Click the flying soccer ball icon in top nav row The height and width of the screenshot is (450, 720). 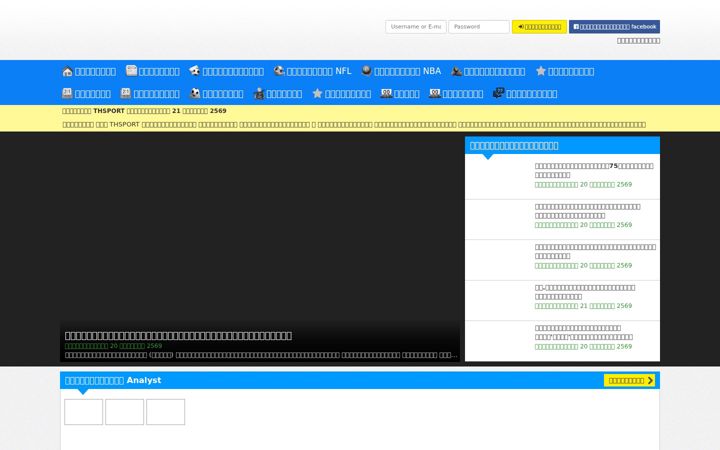pyautogui.click(x=195, y=71)
